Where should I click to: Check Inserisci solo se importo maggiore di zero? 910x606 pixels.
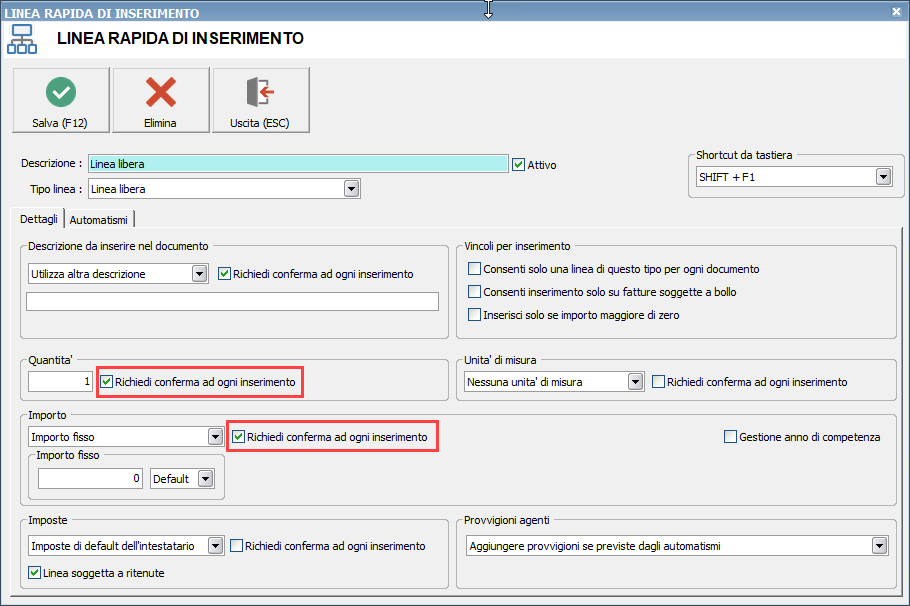point(474,315)
